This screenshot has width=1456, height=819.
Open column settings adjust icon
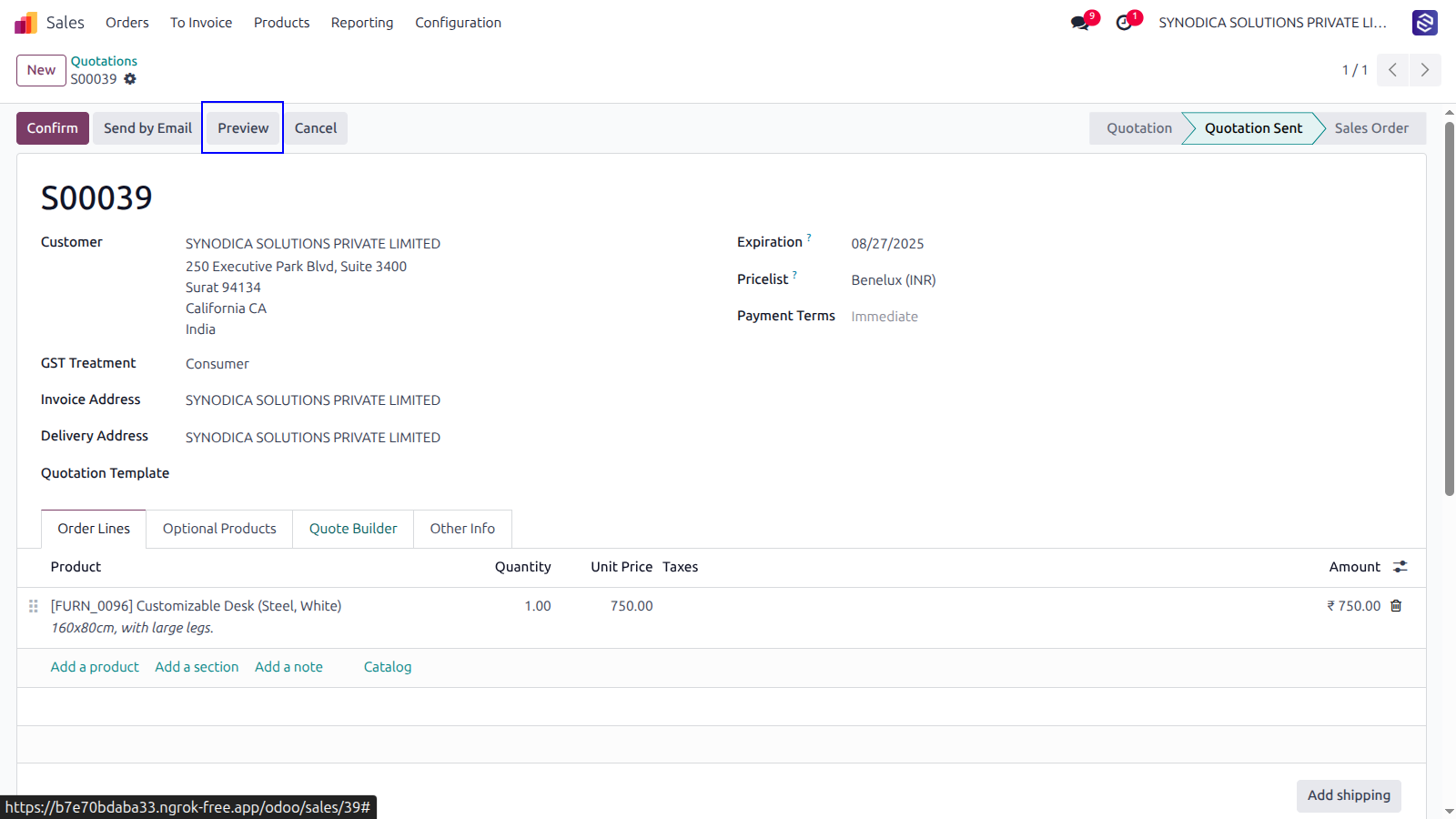pos(1400,567)
